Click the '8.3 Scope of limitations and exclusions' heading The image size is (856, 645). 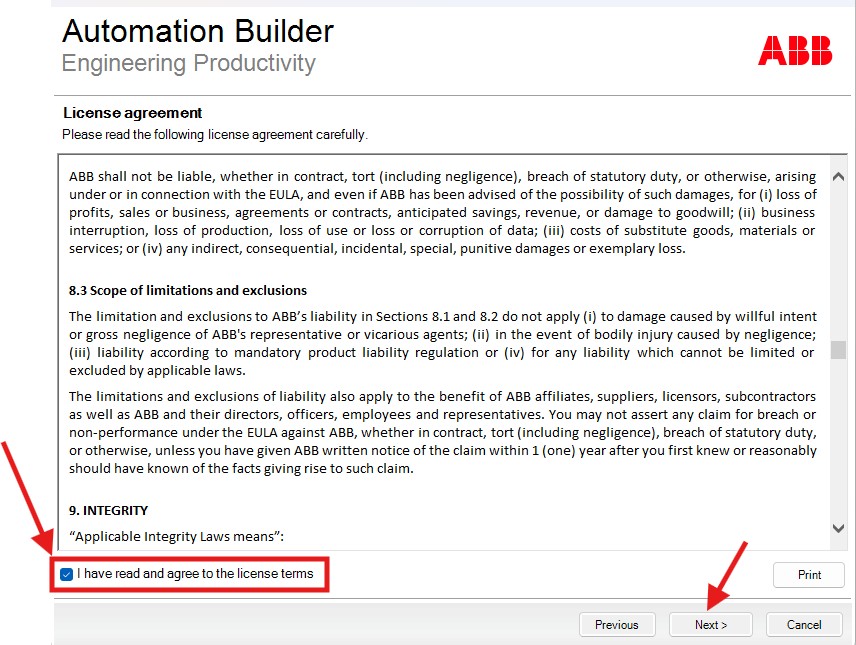pos(188,291)
